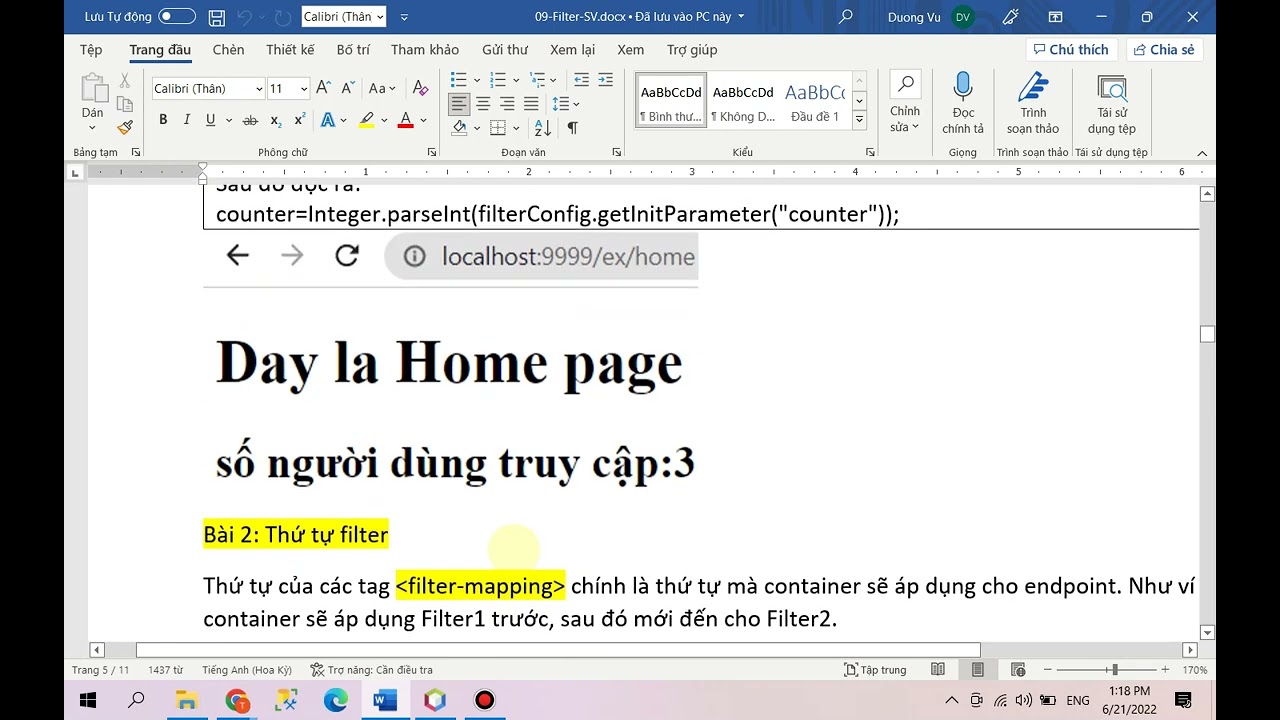Open Trình soạn thảo editor
This screenshot has width=1280, height=720.
click(1033, 103)
